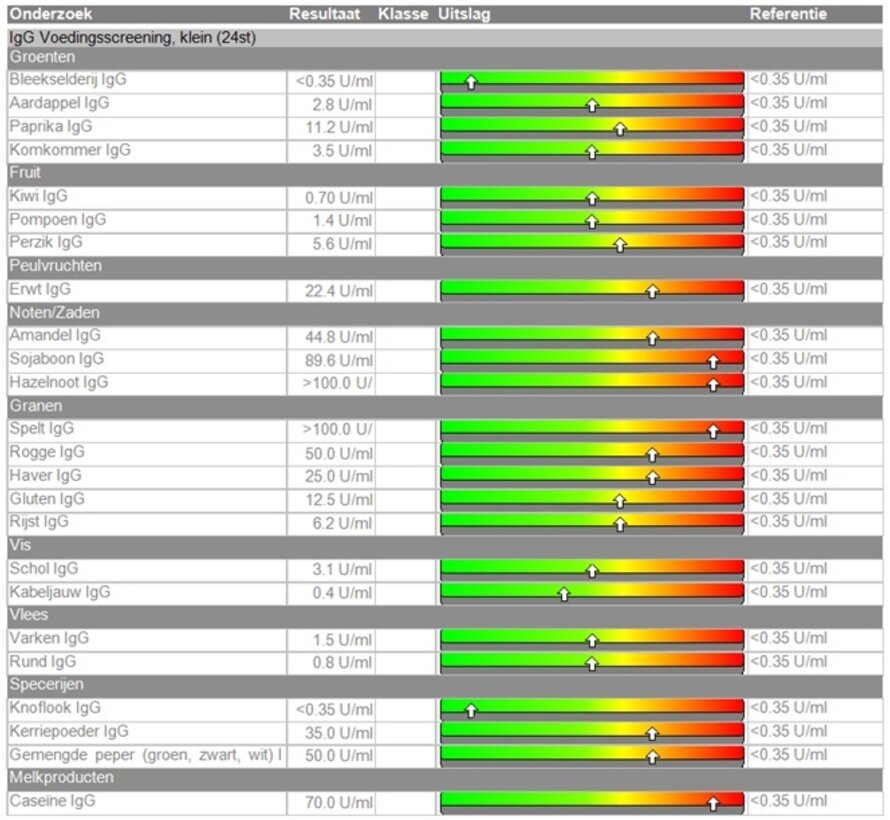
Task: Select the Groenten section header
Action: pos(42,57)
